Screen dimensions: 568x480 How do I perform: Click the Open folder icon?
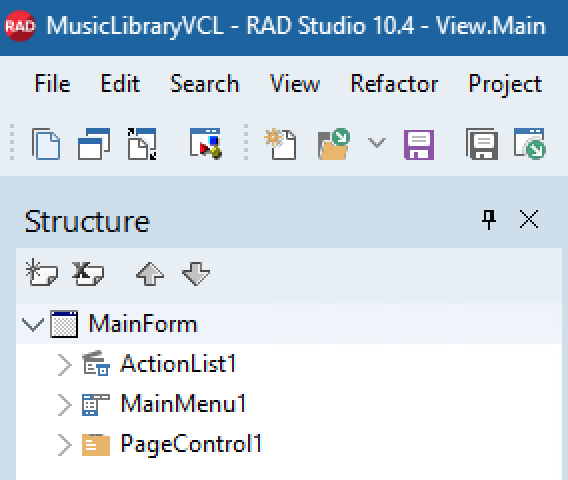tap(334, 144)
